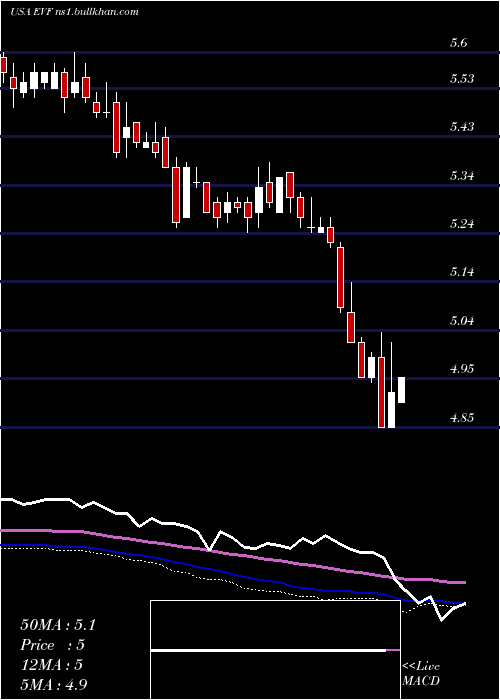Click the 5.04 price axis label
Viewport: 500px width, 700px height.
462,321
